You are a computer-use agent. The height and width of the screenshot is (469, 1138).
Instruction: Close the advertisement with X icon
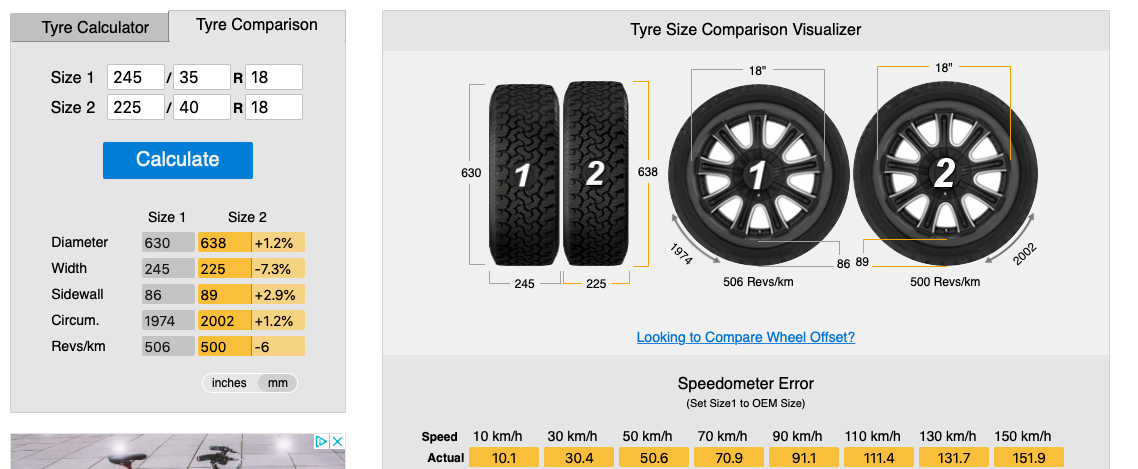pos(337,441)
